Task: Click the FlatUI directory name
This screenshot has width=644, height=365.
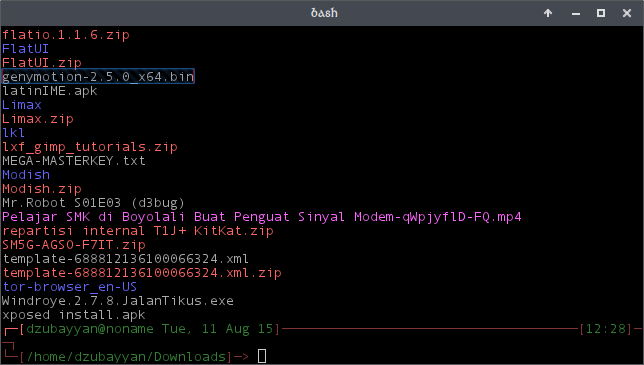Action: point(25,49)
